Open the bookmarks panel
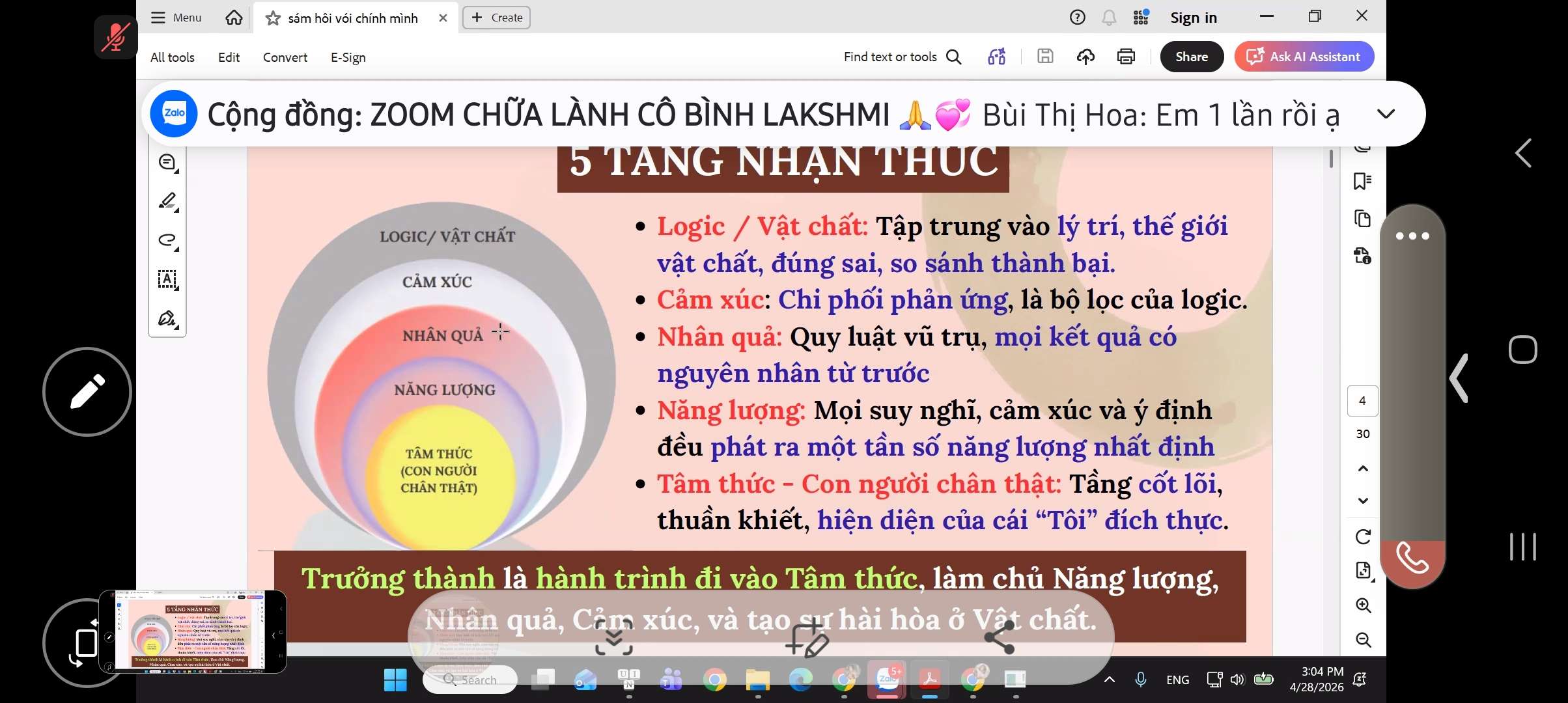This screenshot has width=1568, height=703. tap(1362, 181)
